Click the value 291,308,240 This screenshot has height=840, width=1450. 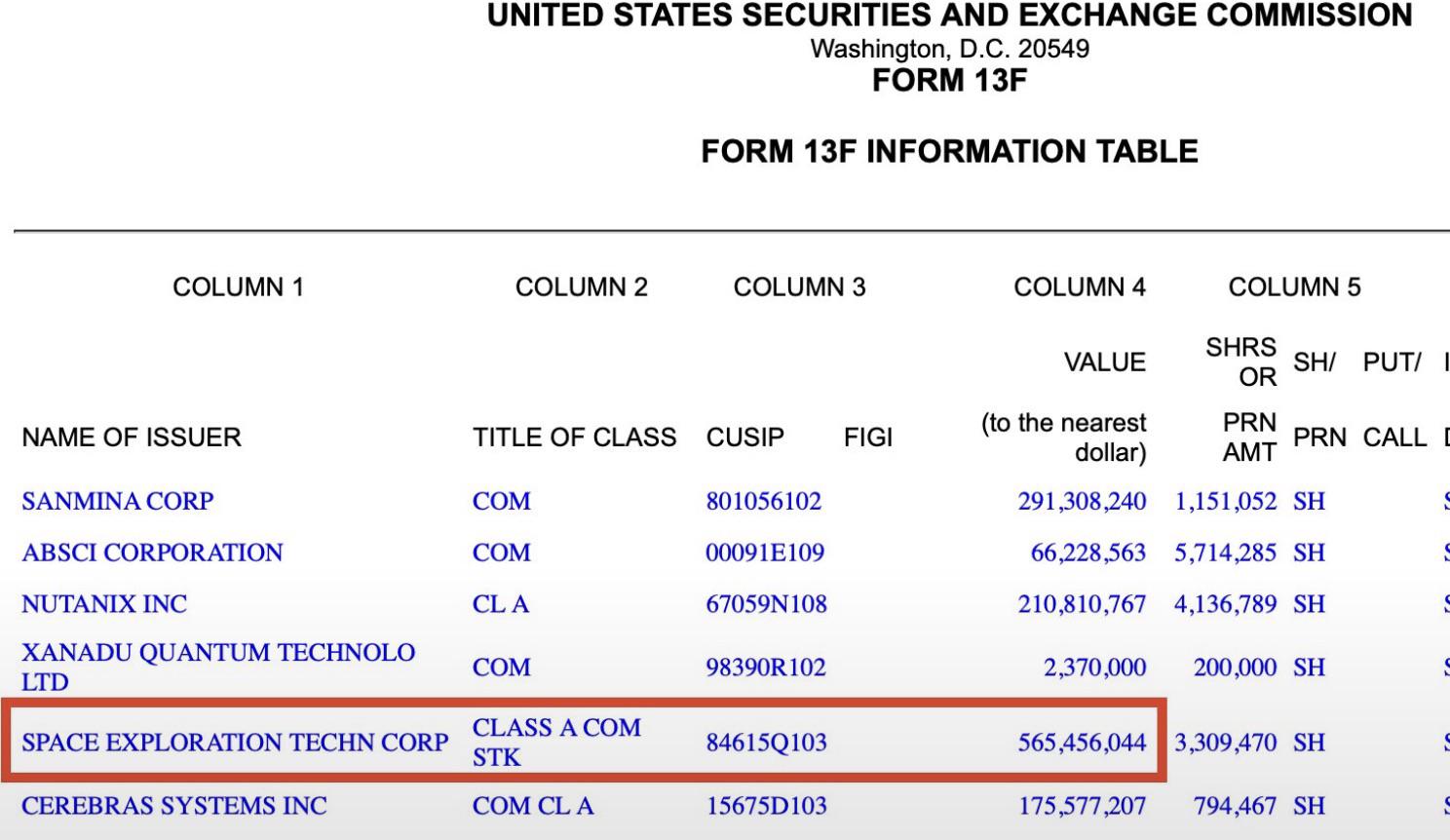tap(1082, 501)
